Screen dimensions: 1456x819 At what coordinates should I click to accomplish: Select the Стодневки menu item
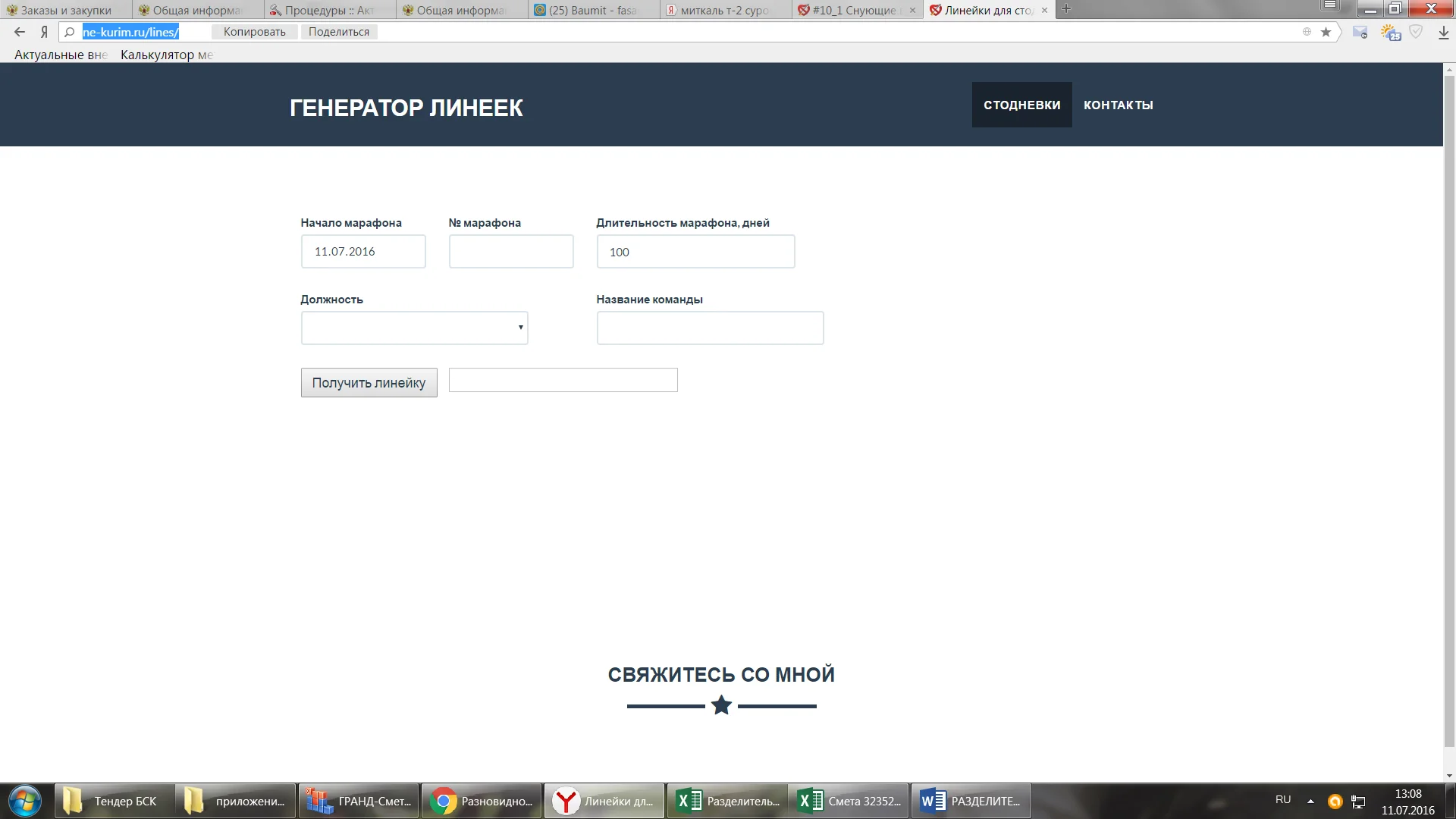1021,105
